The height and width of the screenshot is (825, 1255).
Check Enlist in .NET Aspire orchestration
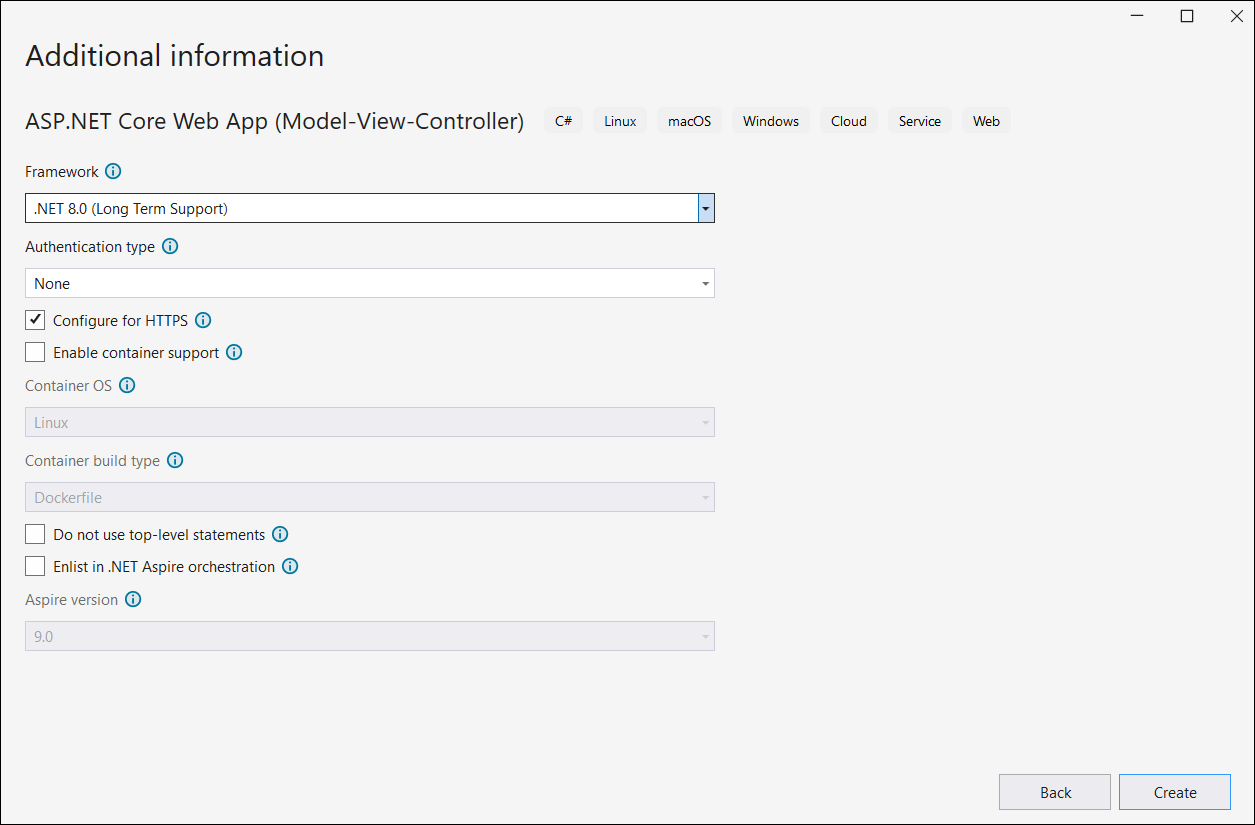point(35,566)
